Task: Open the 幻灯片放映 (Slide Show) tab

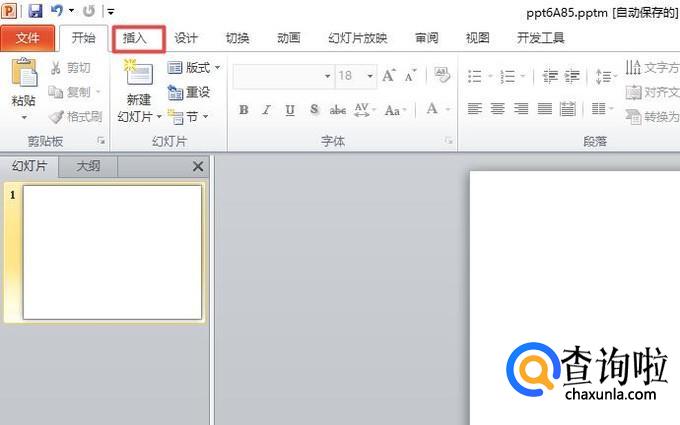Action: coord(357,38)
